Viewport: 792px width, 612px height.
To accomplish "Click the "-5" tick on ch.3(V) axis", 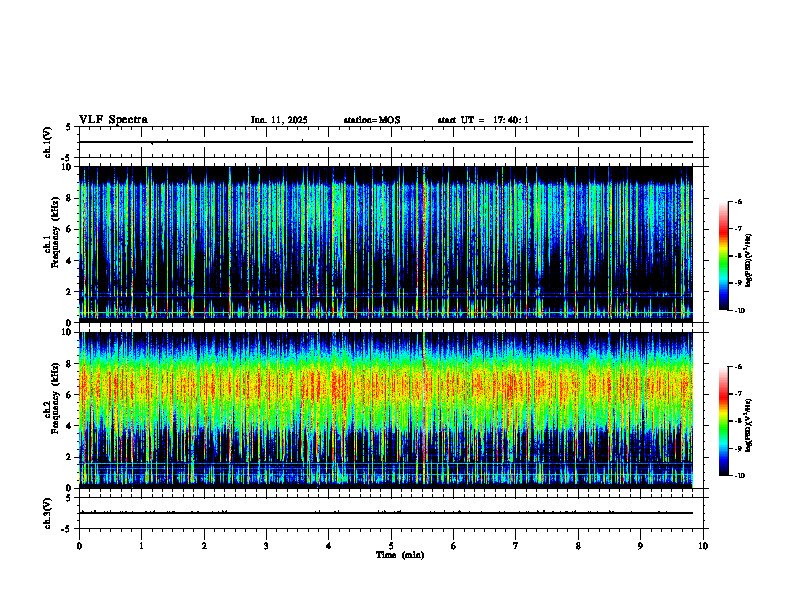I will coord(66,530).
